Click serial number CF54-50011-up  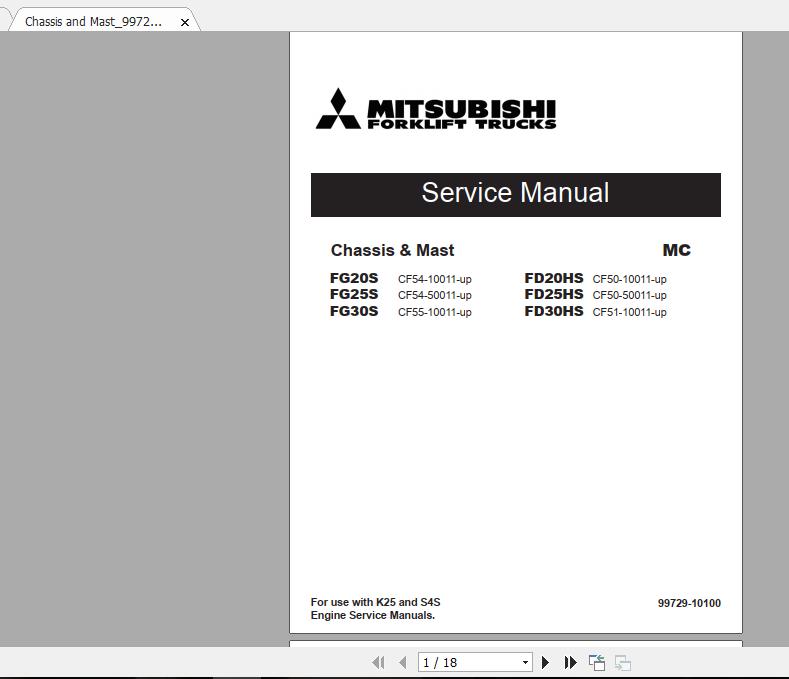tap(435, 295)
